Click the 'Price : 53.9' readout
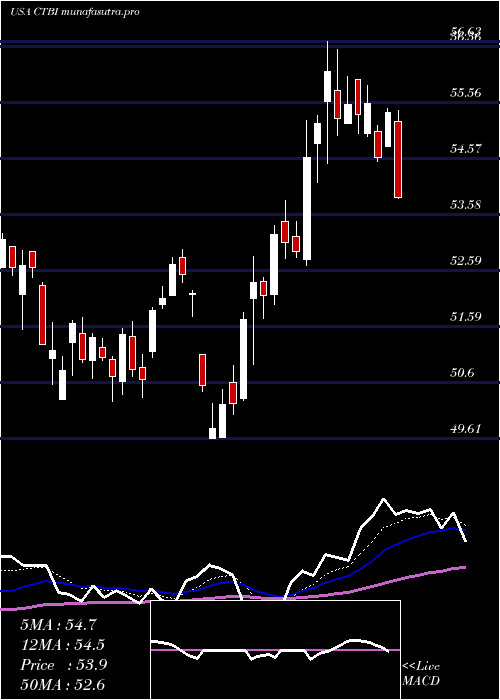500x700 pixels. click(x=63, y=665)
